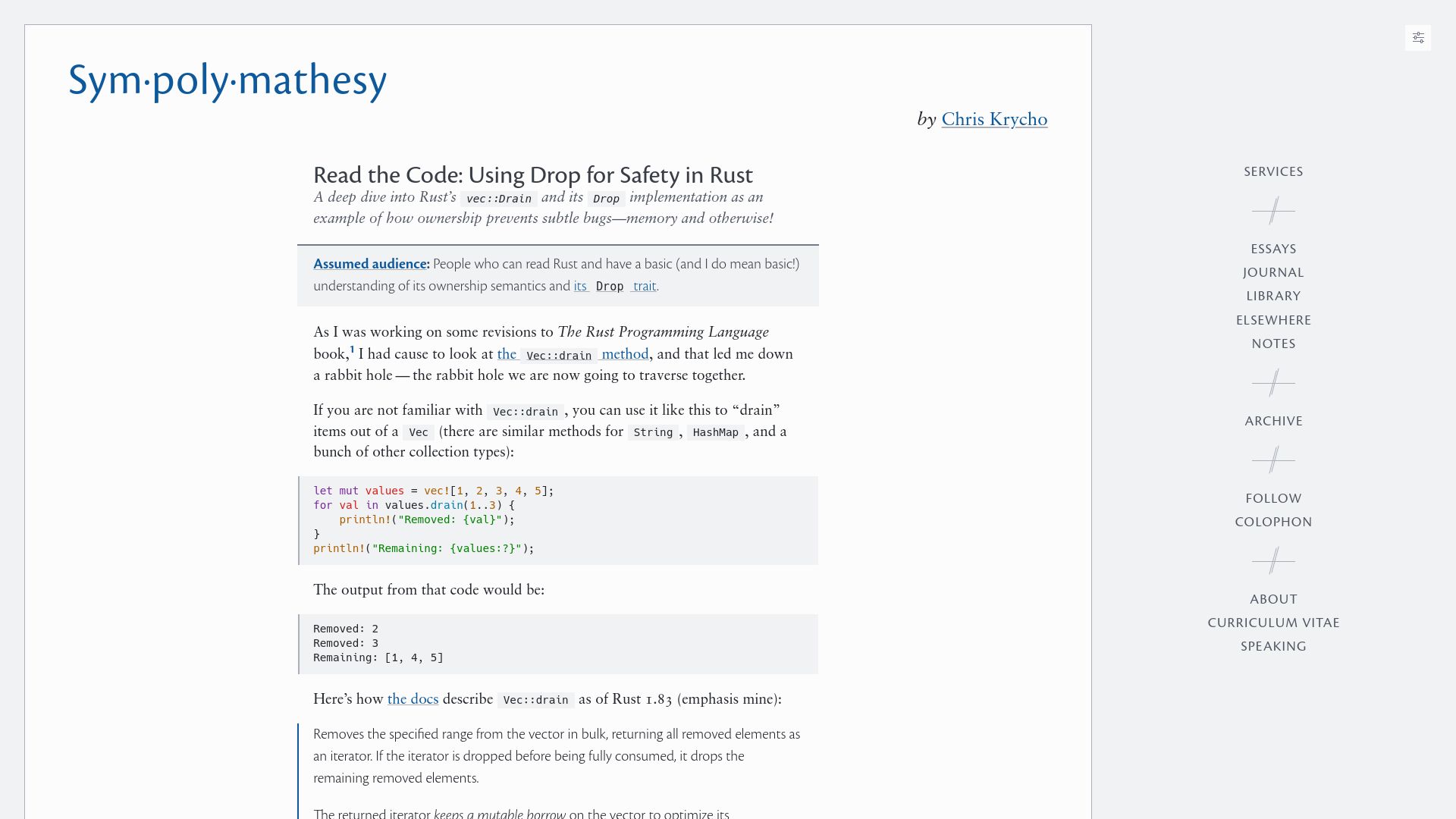Click the "for val in values.drain(1..3)" line

(414, 505)
